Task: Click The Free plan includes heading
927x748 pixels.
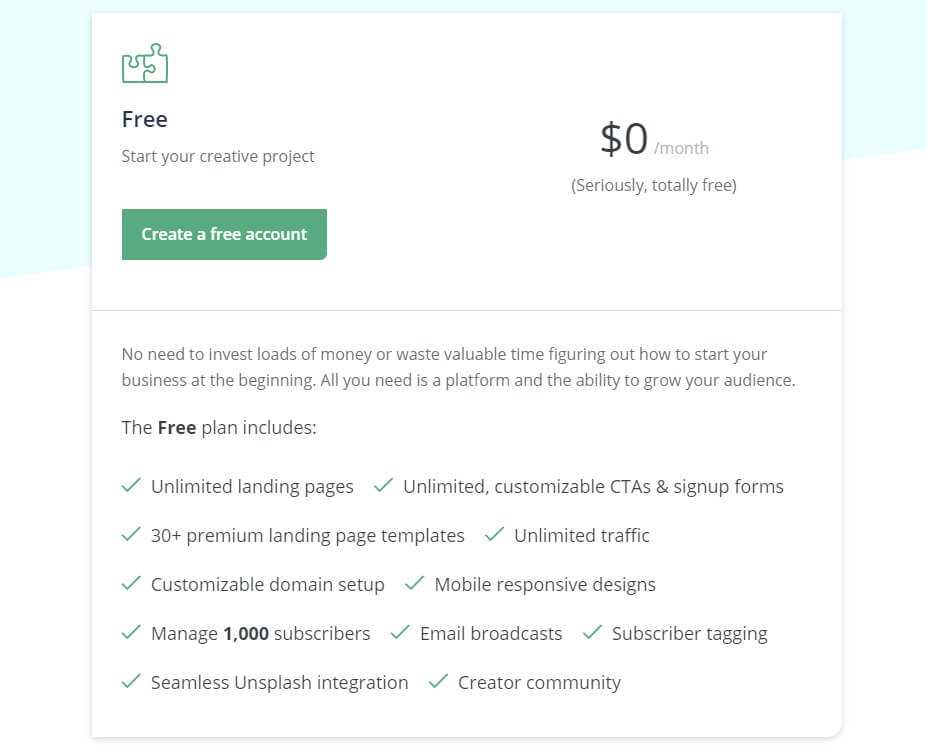Action: [x=219, y=427]
